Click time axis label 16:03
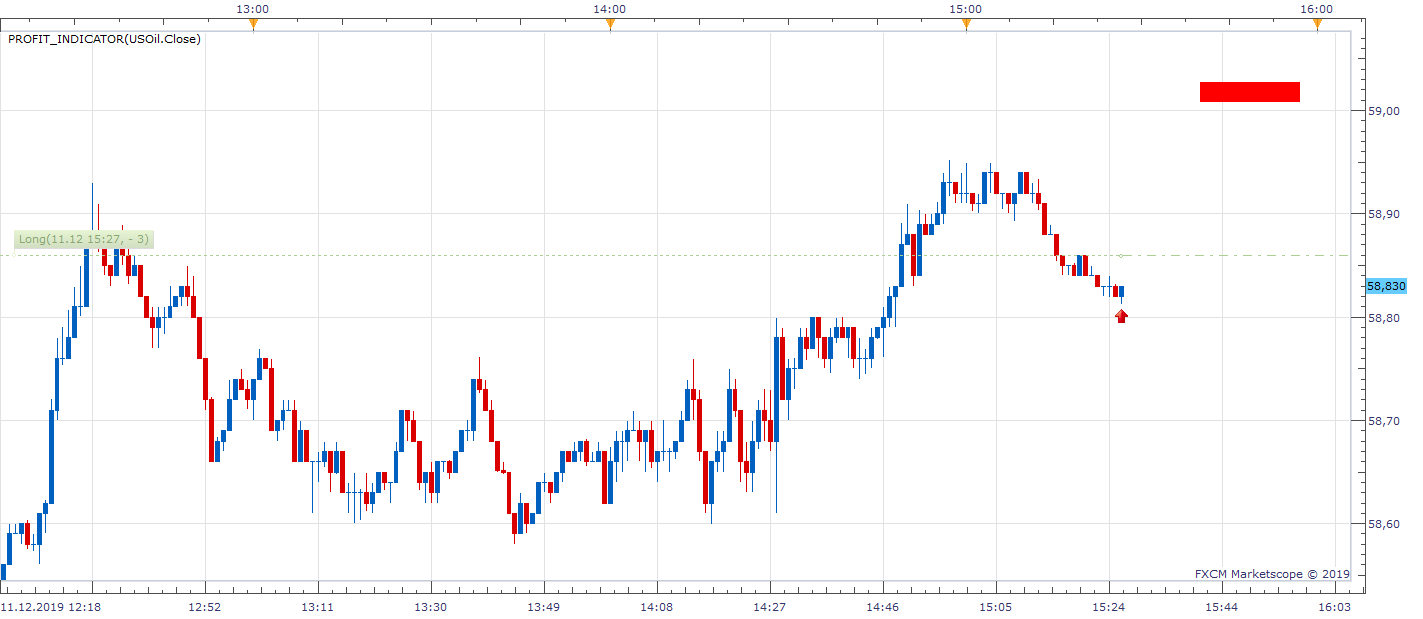This screenshot has width=1423, height=619. pyautogui.click(x=1334, y=607)
